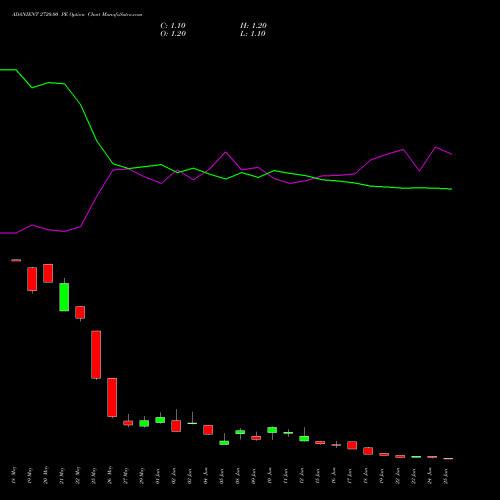
Task: Click the green candle above 10 Jun
Action: point(272,430)
